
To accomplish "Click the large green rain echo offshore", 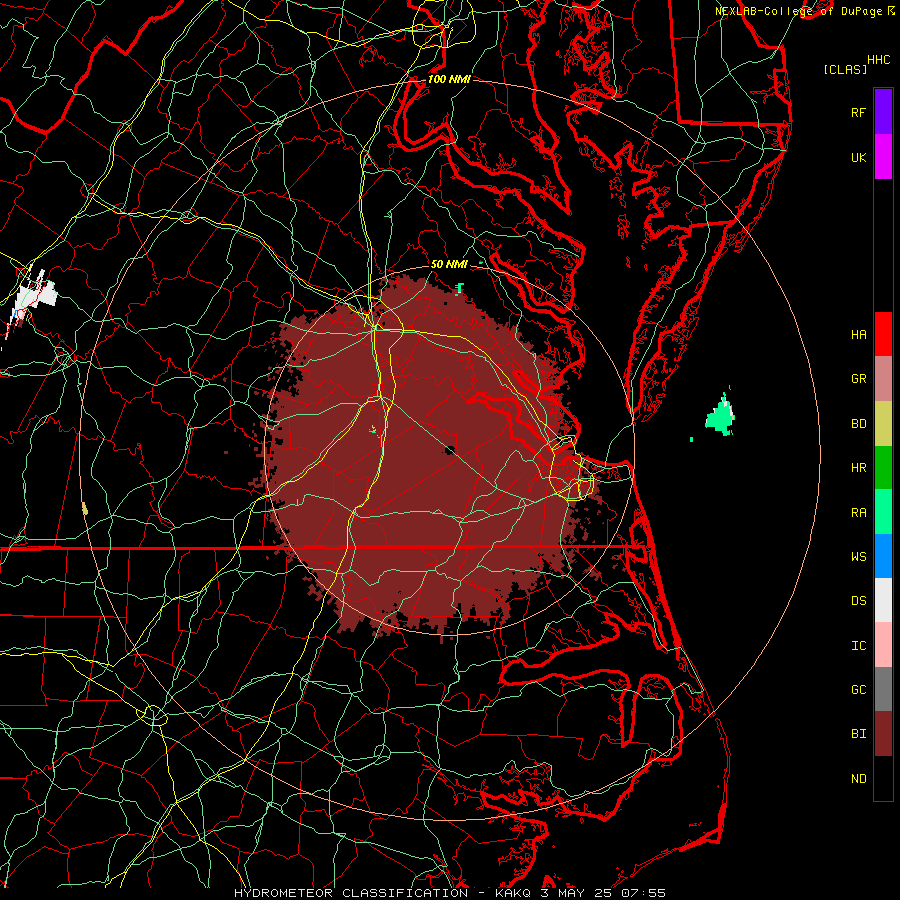I will [720, 417].
